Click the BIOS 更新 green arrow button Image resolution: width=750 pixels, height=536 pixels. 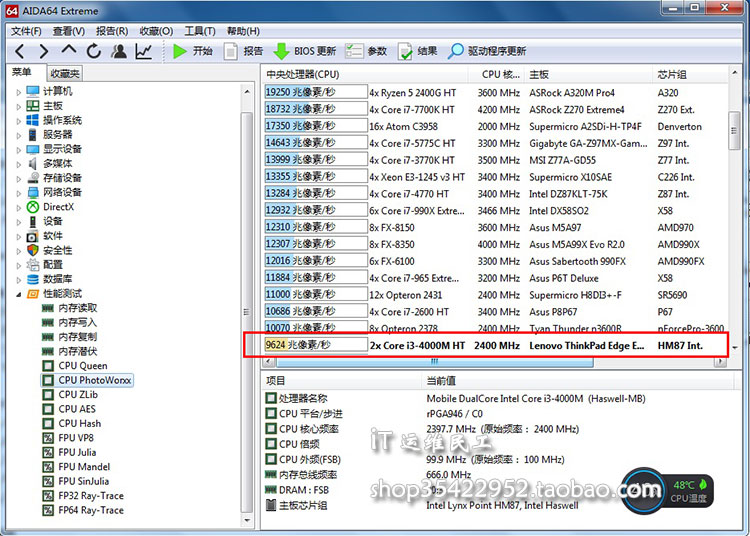pyautogui.click(x=305, y=51)
